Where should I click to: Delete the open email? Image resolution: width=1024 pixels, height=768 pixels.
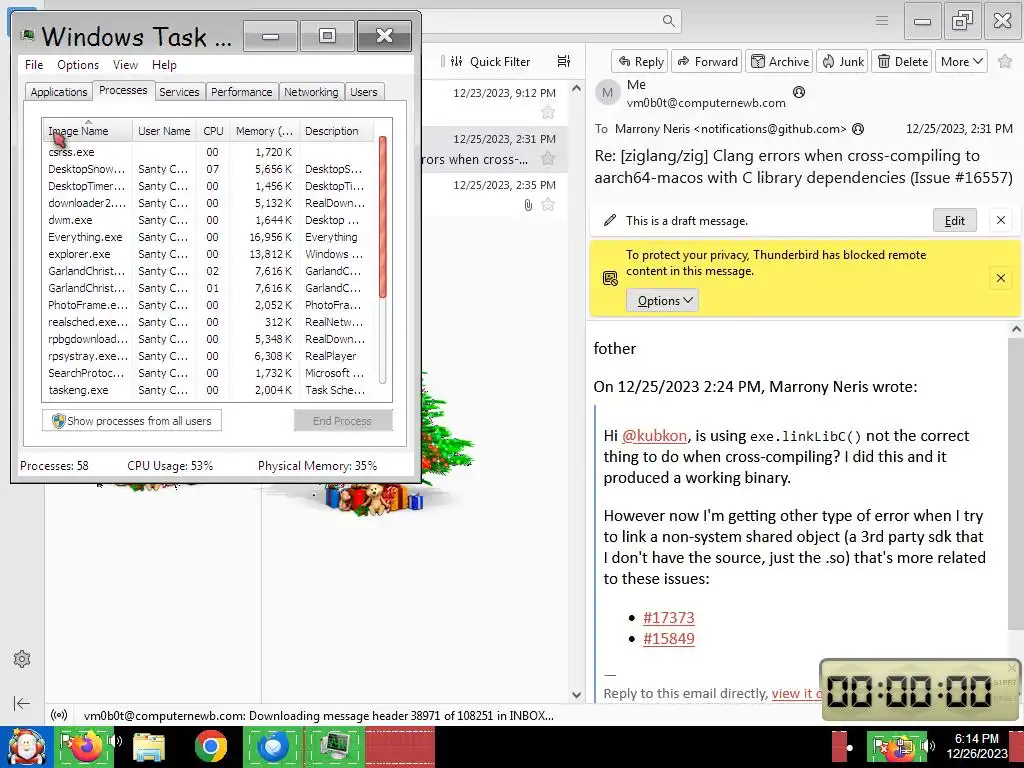click(902, 61)
